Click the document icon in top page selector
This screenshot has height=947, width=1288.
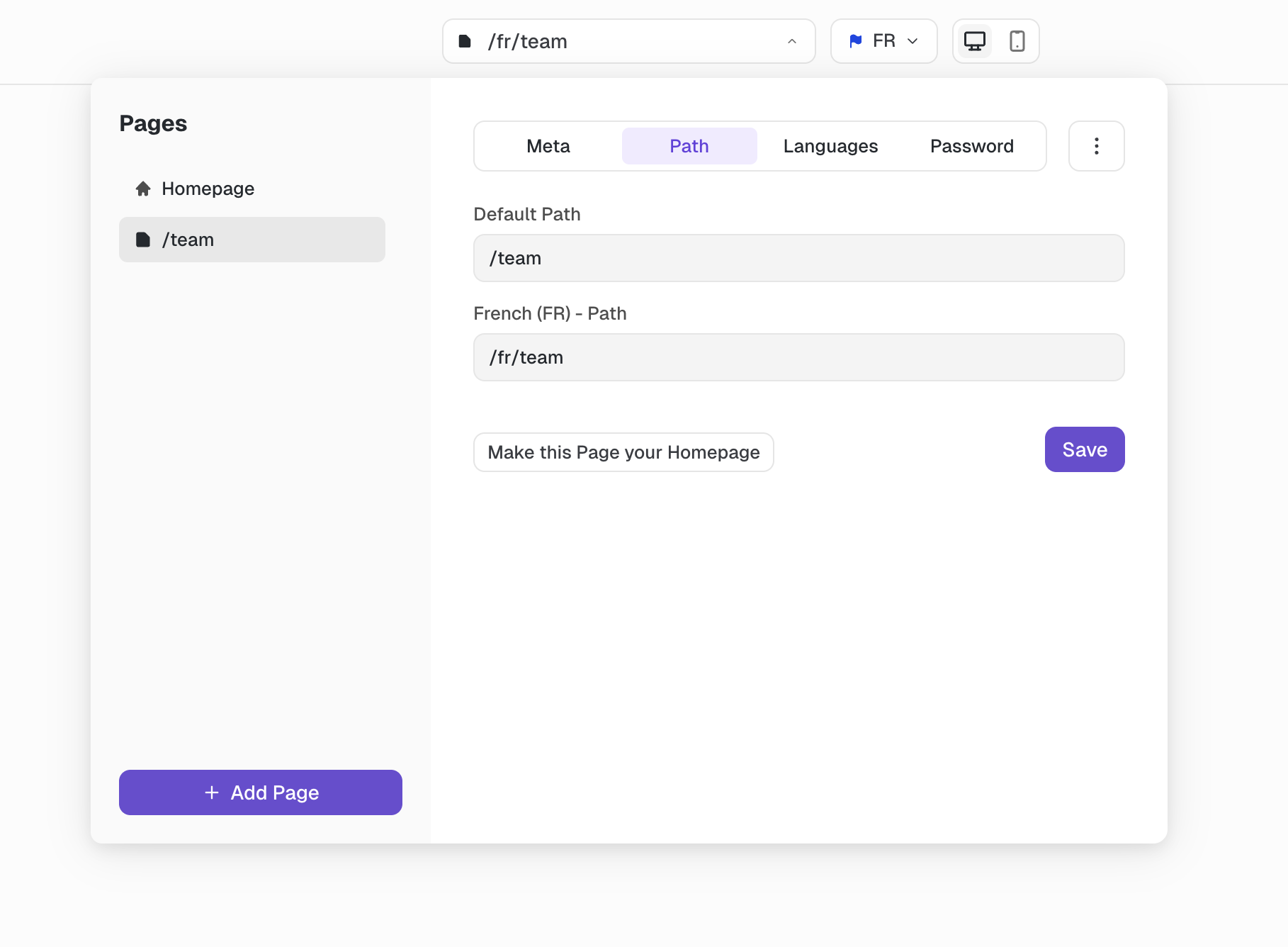click(x=465, y=41)
